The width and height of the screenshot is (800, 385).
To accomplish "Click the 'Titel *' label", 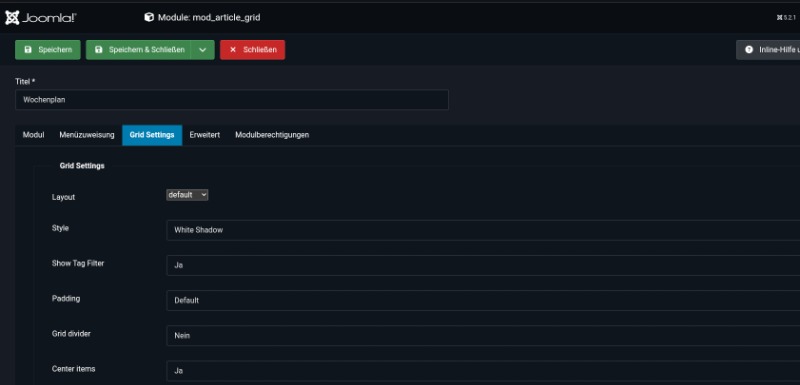I will (x=25, y=82).
